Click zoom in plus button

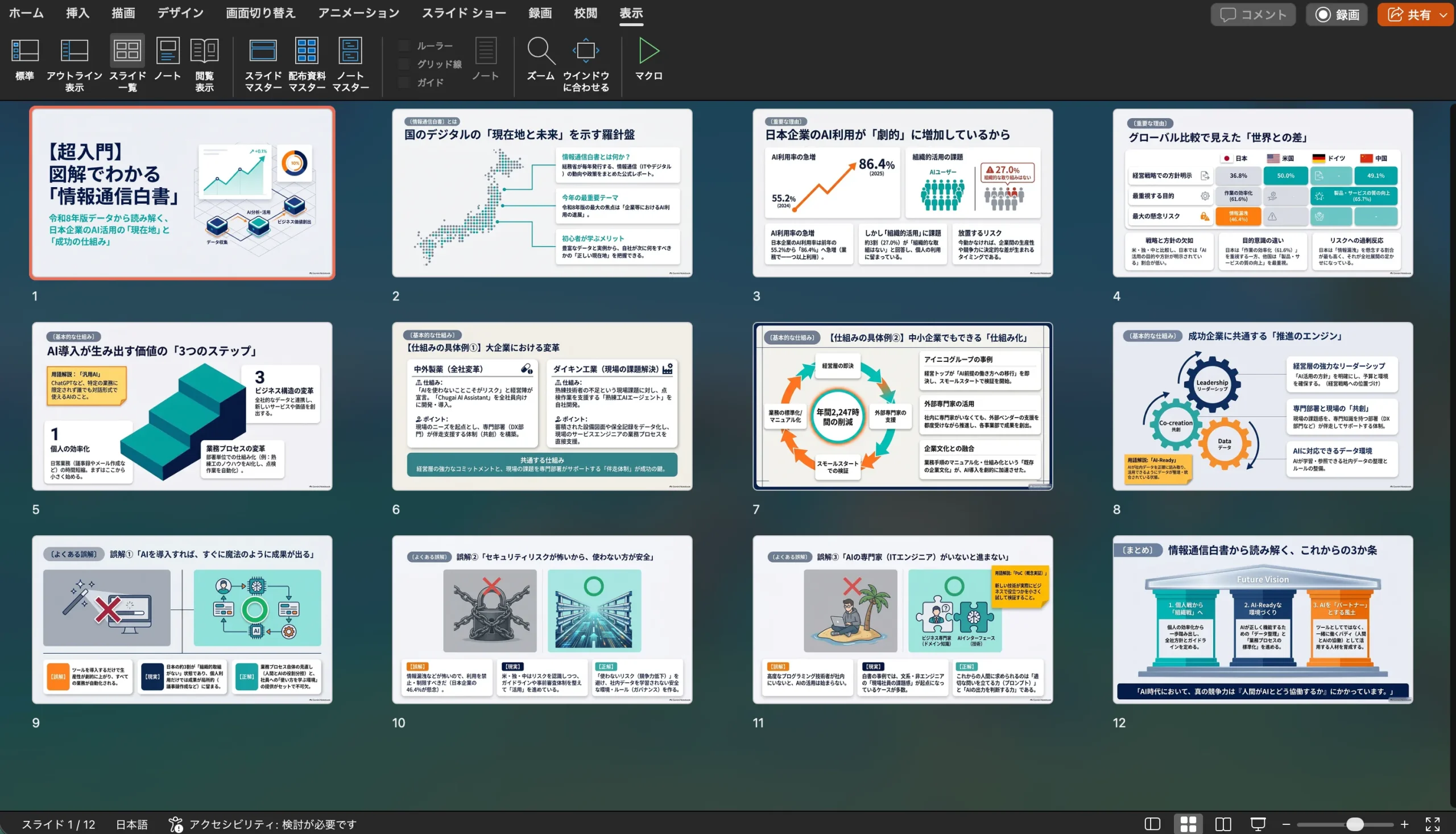pyautogui.click(x=1404, y=824)
